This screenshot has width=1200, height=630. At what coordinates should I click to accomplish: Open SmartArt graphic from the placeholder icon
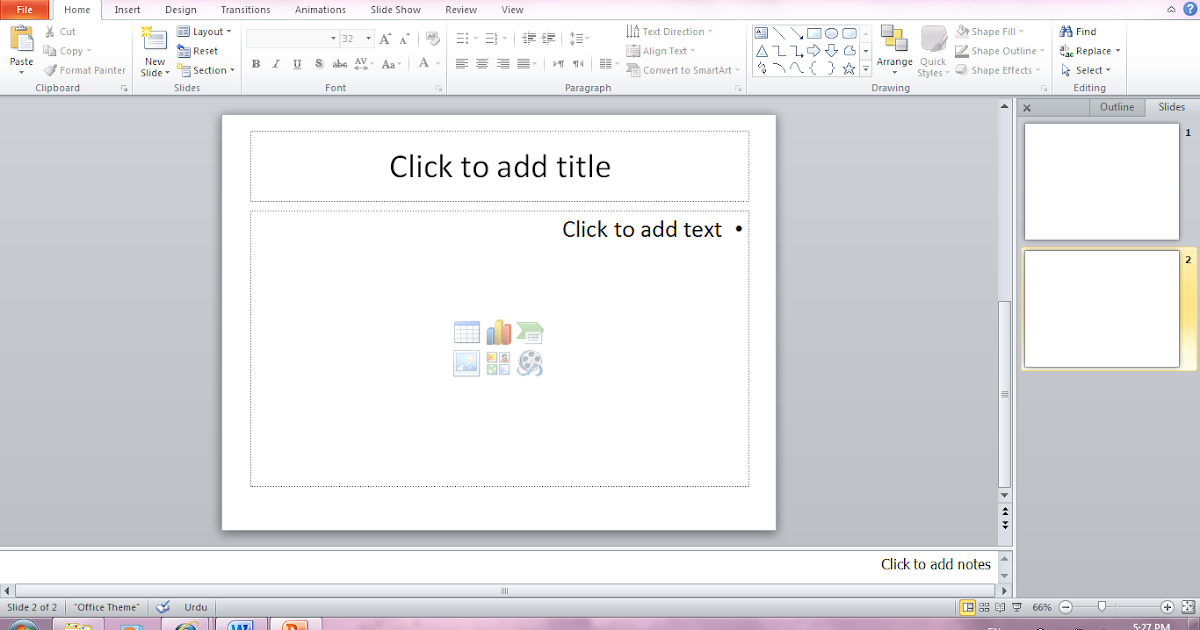coord(530,332)
